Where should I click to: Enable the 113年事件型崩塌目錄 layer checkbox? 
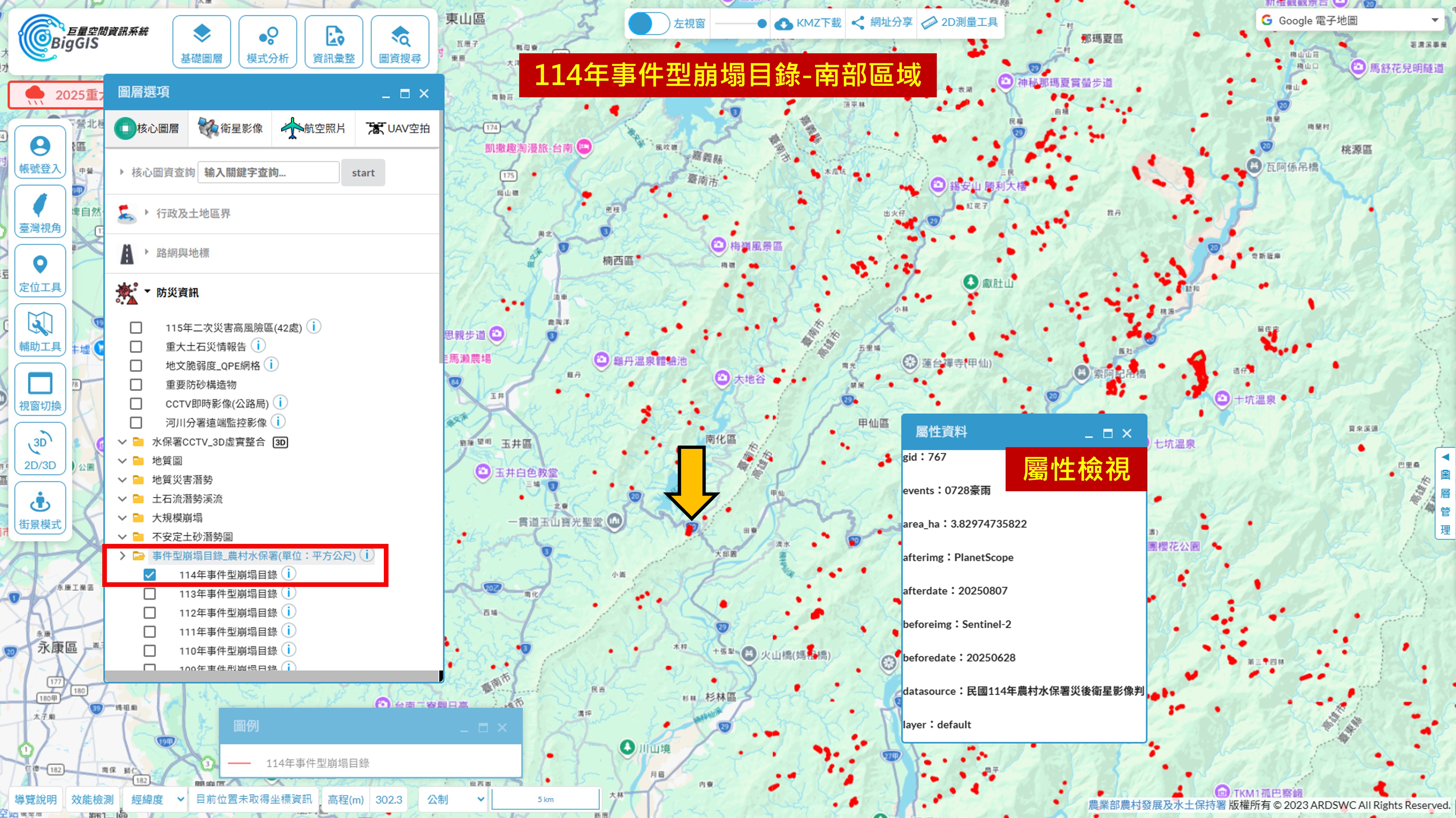pos(150,594)
